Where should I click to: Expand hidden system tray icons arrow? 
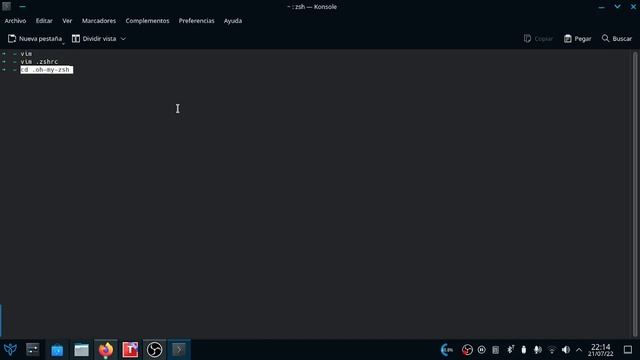pos(579,350)
